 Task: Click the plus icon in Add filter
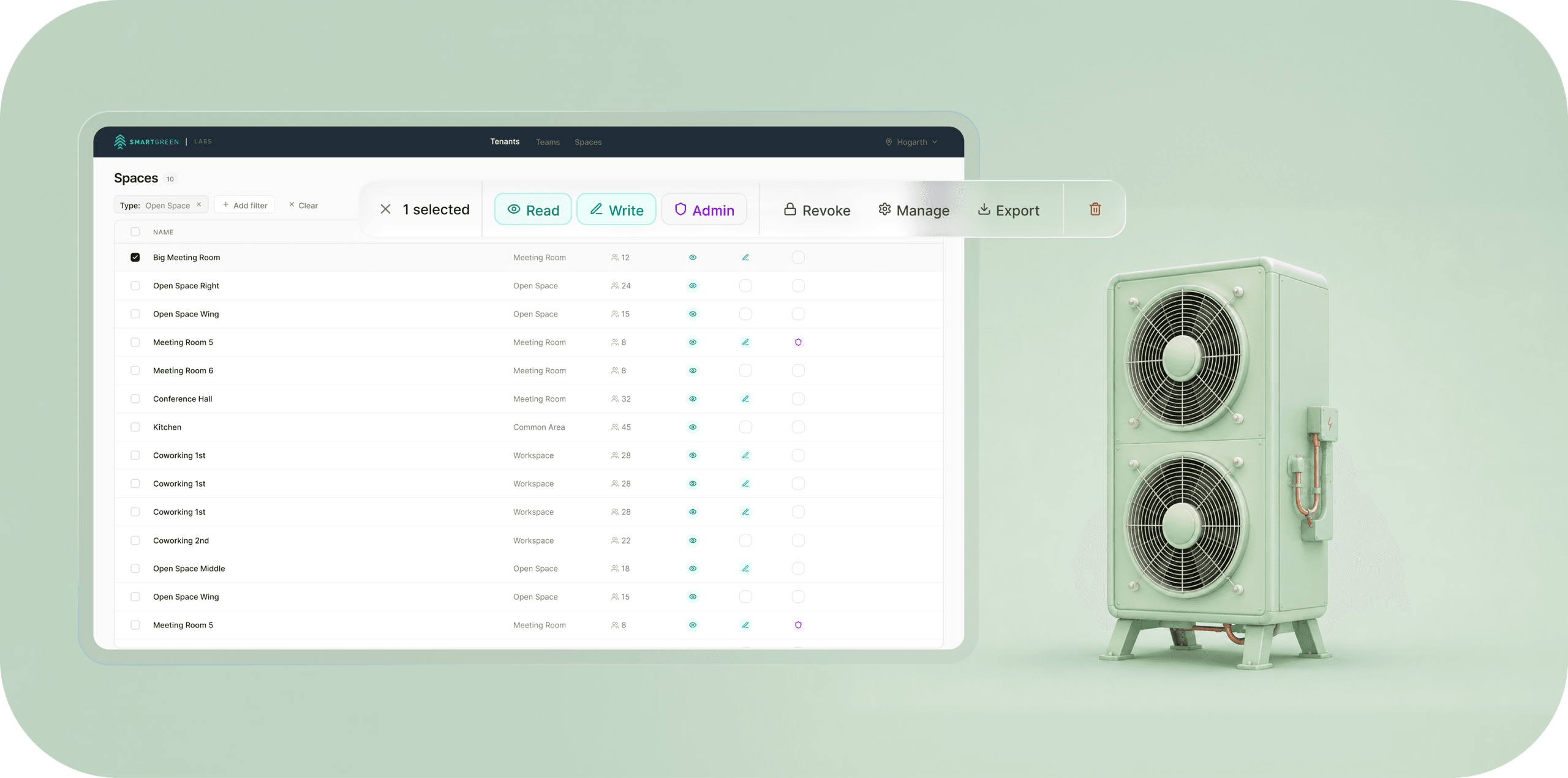(226, 205)
